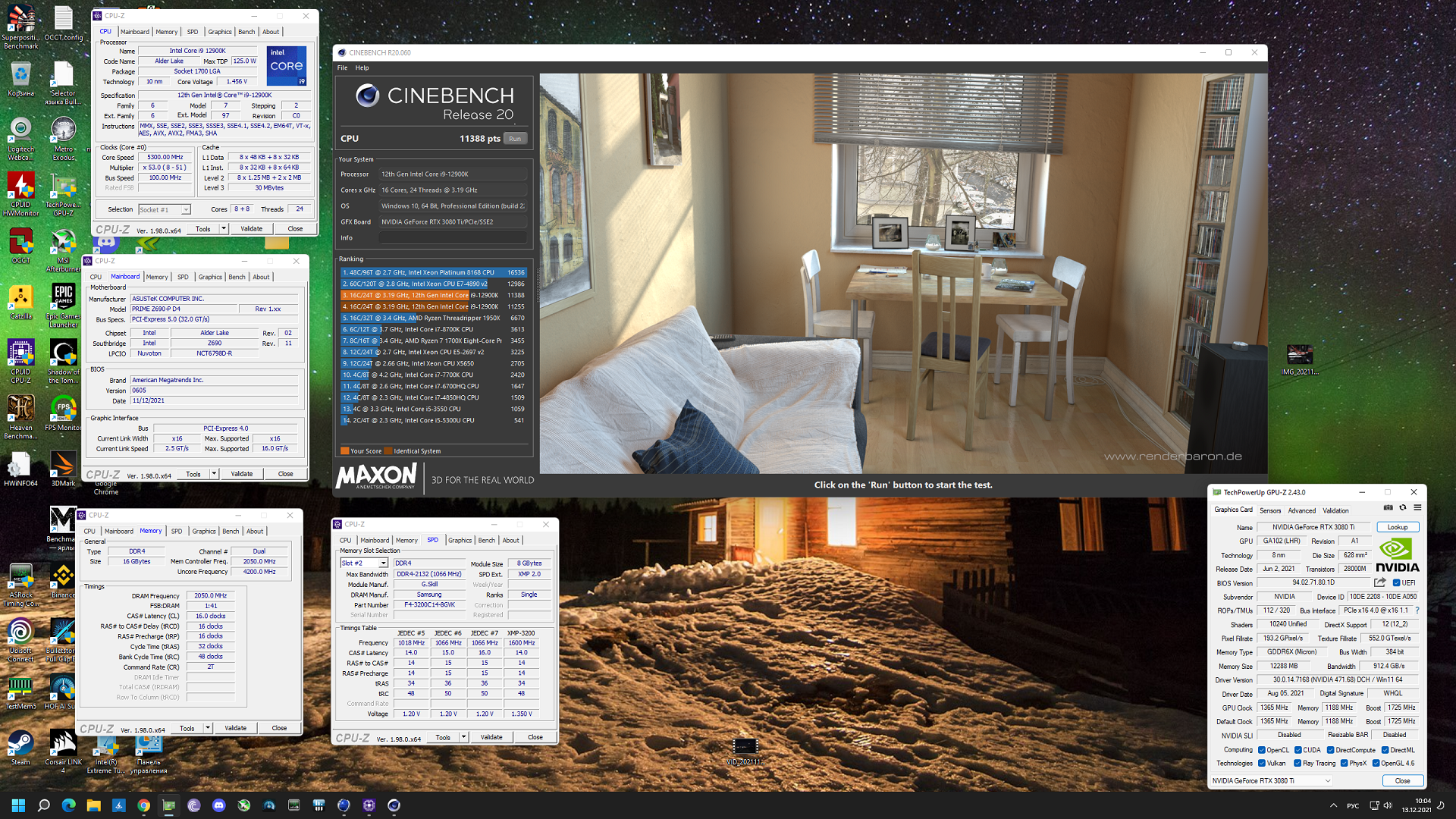The width and height of the screenshot is (1456, 819).
Task: Select the IMG_20211 desktop thumbnail
Action: click(1300, 359)
